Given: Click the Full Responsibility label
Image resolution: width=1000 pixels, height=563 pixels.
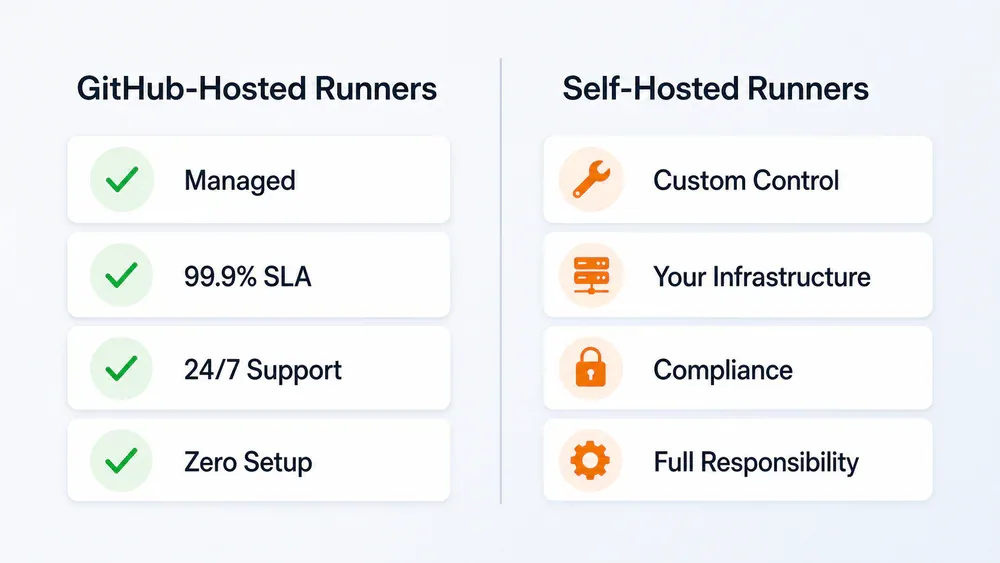Looking at the screenshot, I should pyautogui.click(x=756, y=463).
